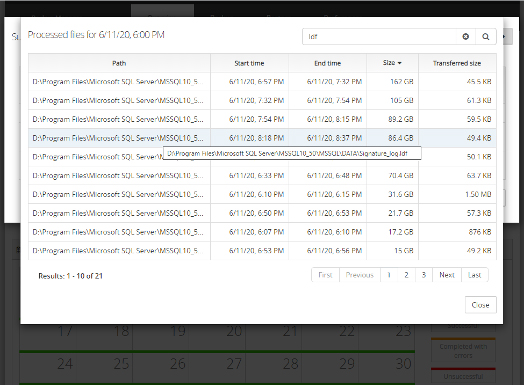The image size is (524, 385).
Task: Go to the Next page
Action: pyautogui.click(x=447, y=275)
